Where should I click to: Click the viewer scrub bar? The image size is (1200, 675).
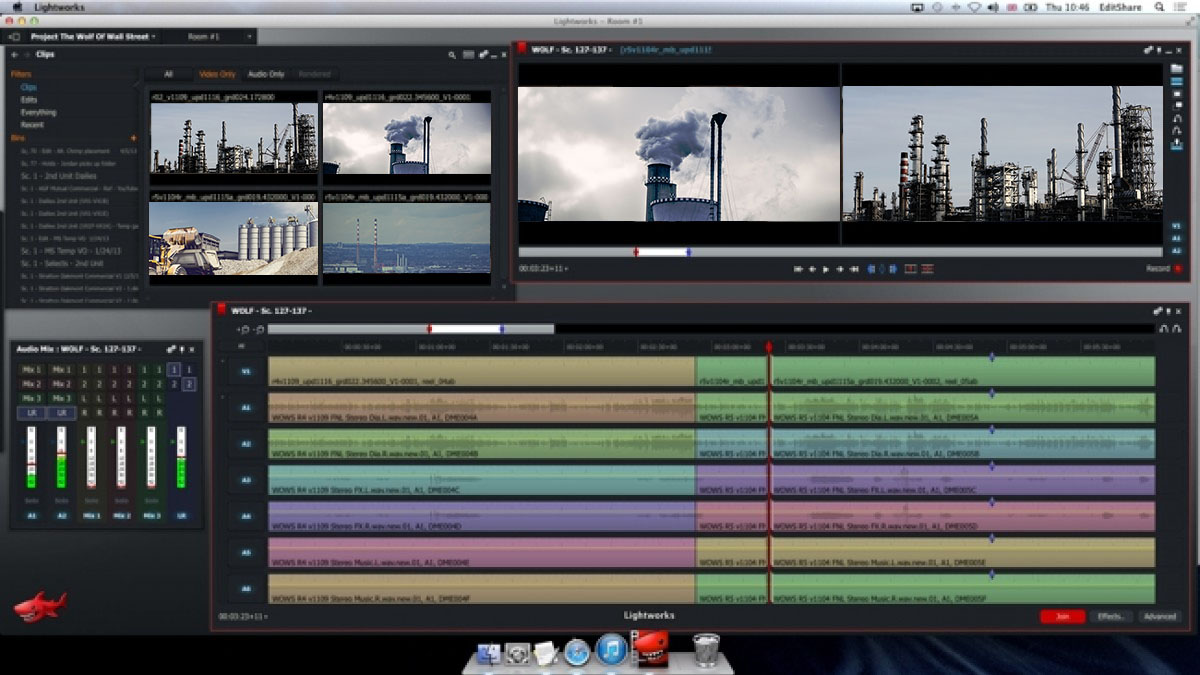pos(840,252)
